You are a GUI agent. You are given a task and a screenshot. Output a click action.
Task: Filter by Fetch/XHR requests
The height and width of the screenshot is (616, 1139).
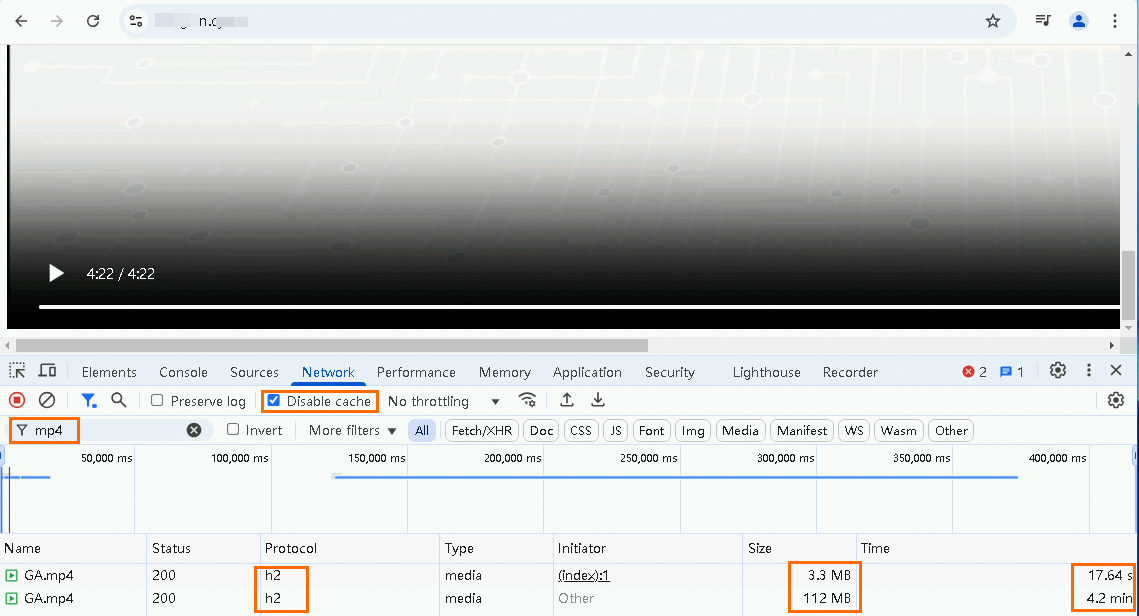(x=482, y=431)
